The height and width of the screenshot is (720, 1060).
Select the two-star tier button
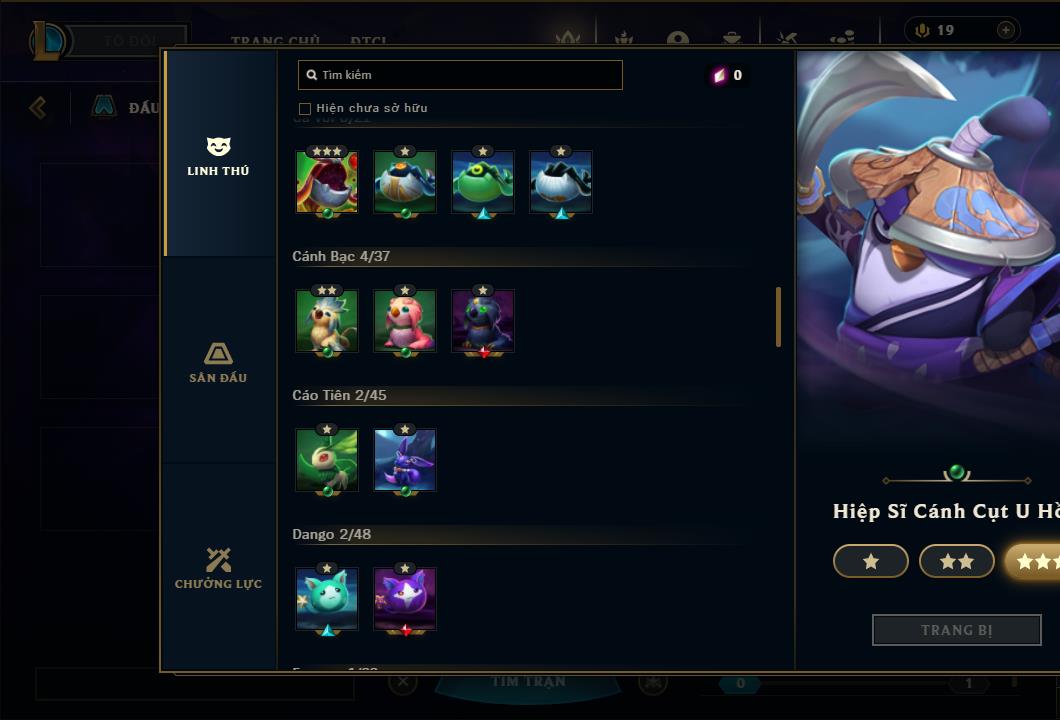click(x=957, y=561)
